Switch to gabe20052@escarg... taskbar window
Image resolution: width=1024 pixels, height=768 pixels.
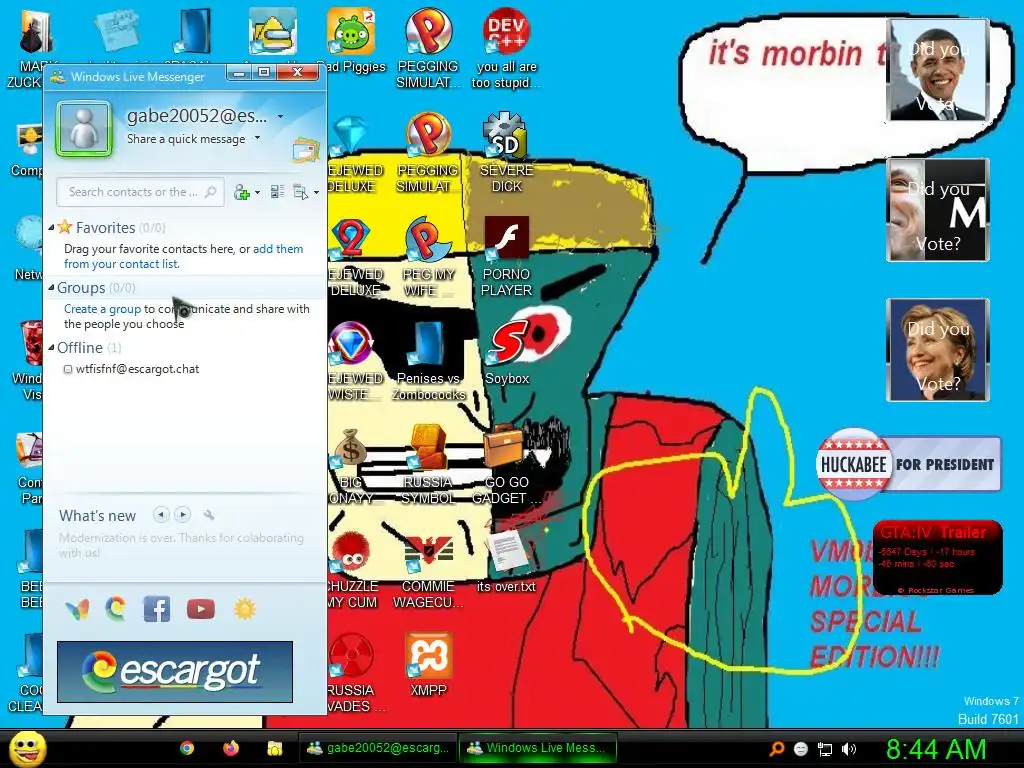[x=377, y=748]
